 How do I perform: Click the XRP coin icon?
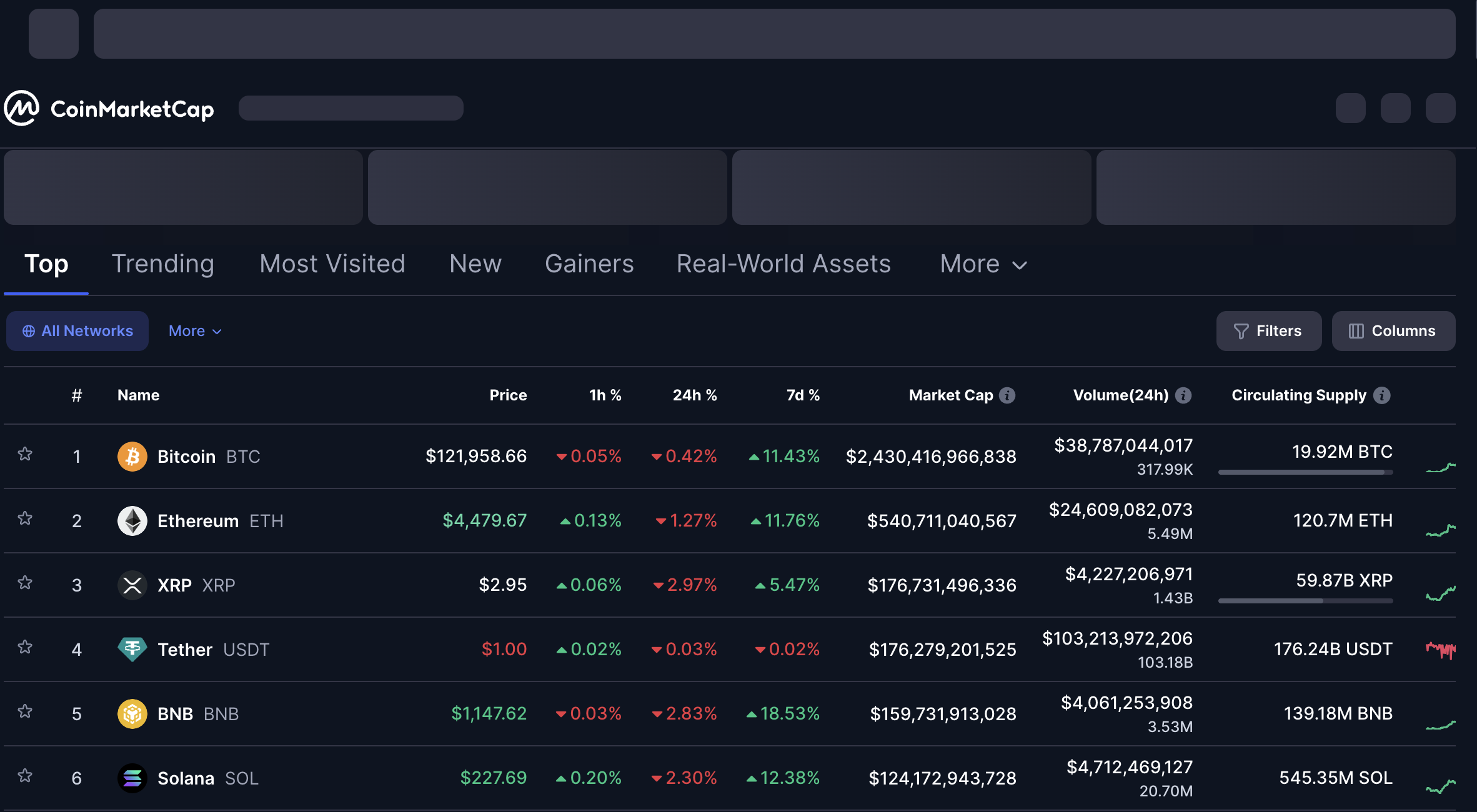tap(132, 585)
